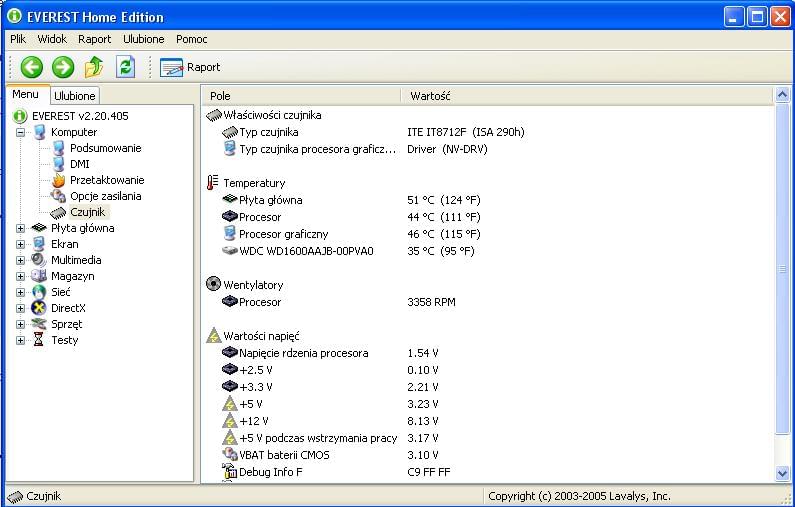Click the Właściwości czujnika chip icon
Screen dimensions: 795x507
pos(213,115)
